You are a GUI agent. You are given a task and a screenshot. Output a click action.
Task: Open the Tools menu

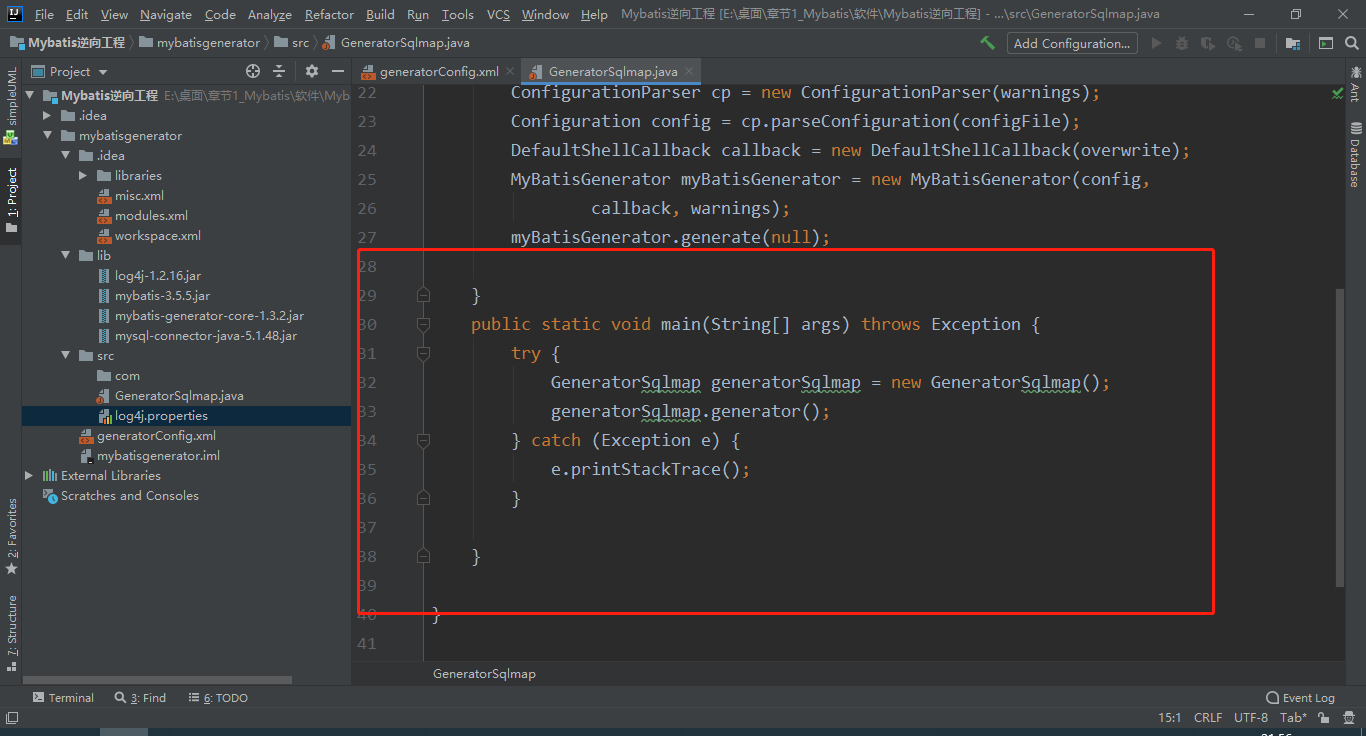click(x=458, y=15)
